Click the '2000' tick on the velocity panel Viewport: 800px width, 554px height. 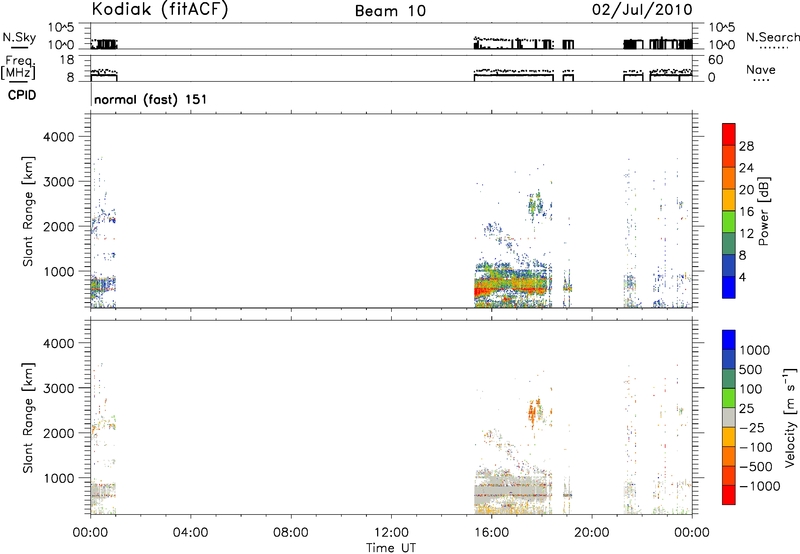point(58,433)
